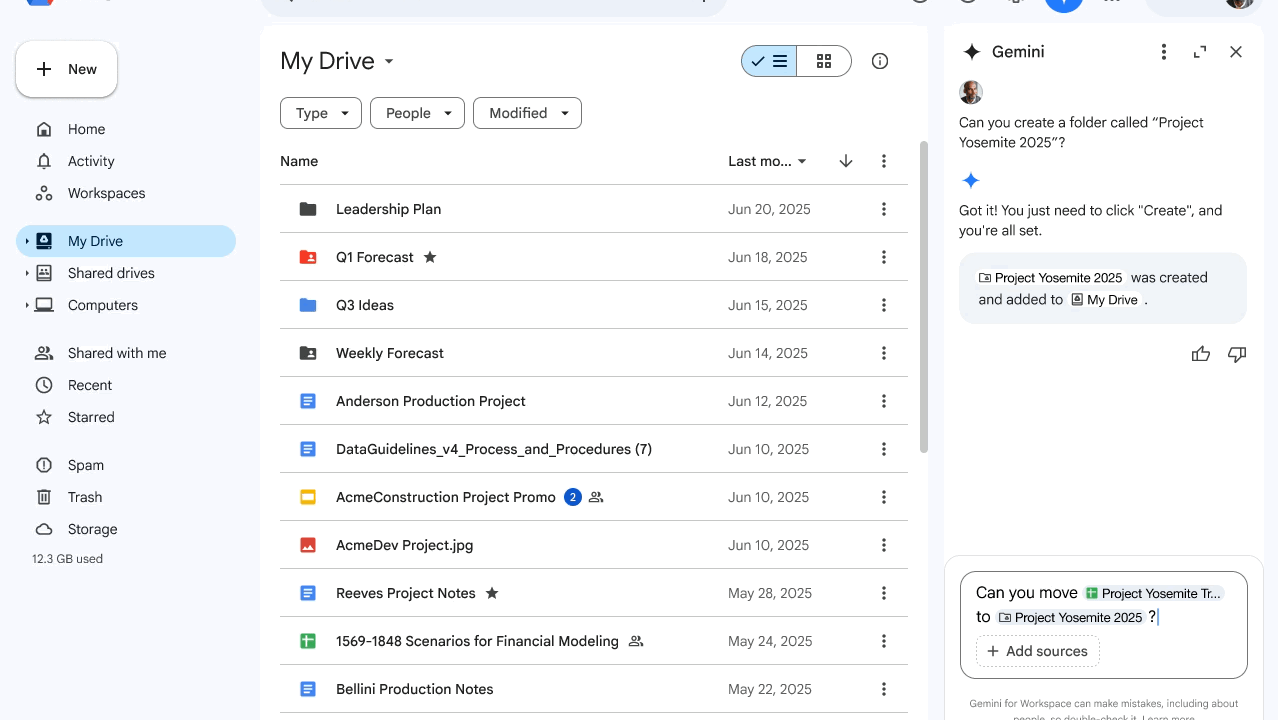Image resolution: width=1278 pixels, height=720 pixels.
Task: Click Add sources button
Action: (x=1037, y=651)
